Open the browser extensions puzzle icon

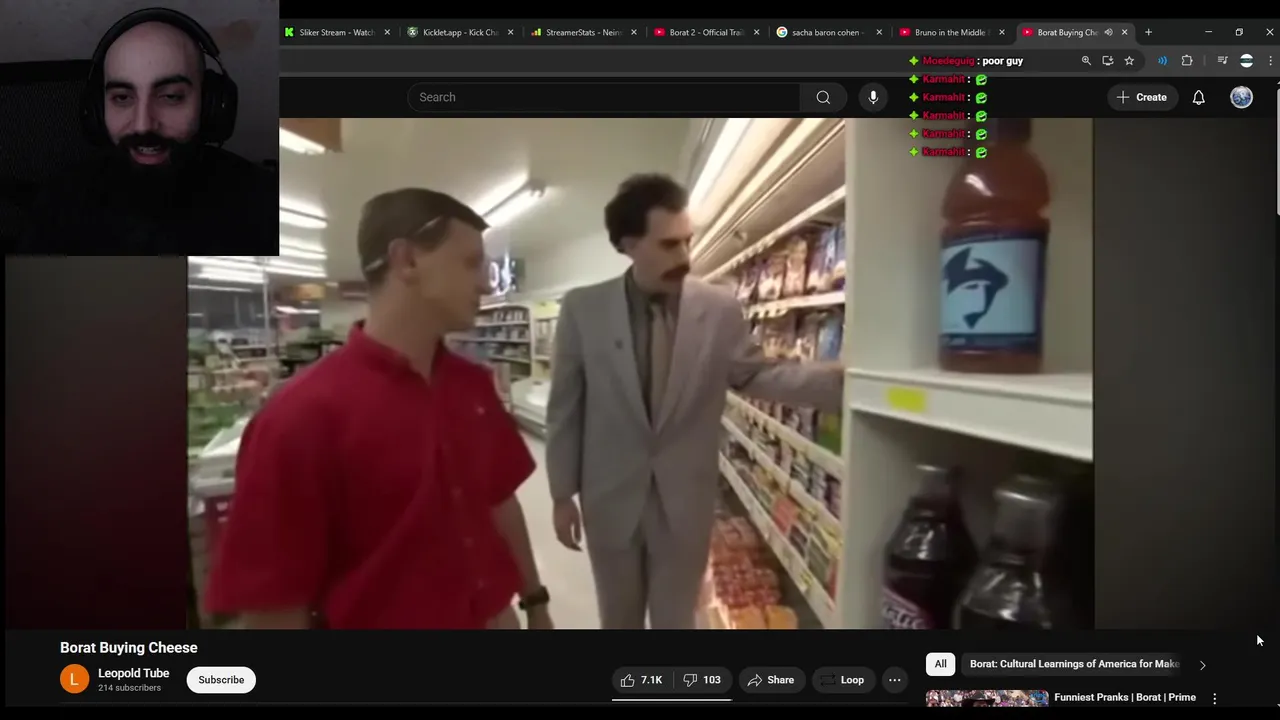click(x=1187, y=61)
